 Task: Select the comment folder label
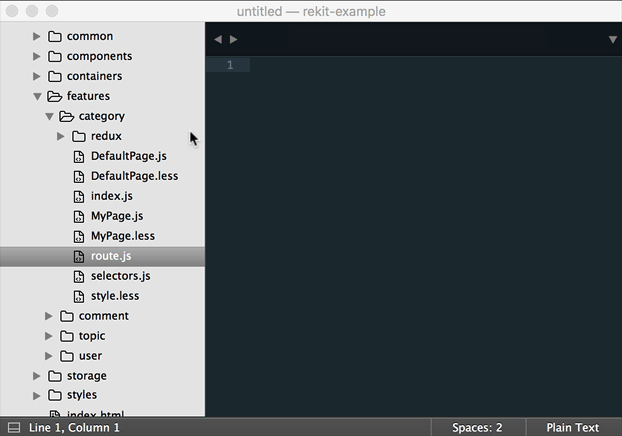point(104,316)
